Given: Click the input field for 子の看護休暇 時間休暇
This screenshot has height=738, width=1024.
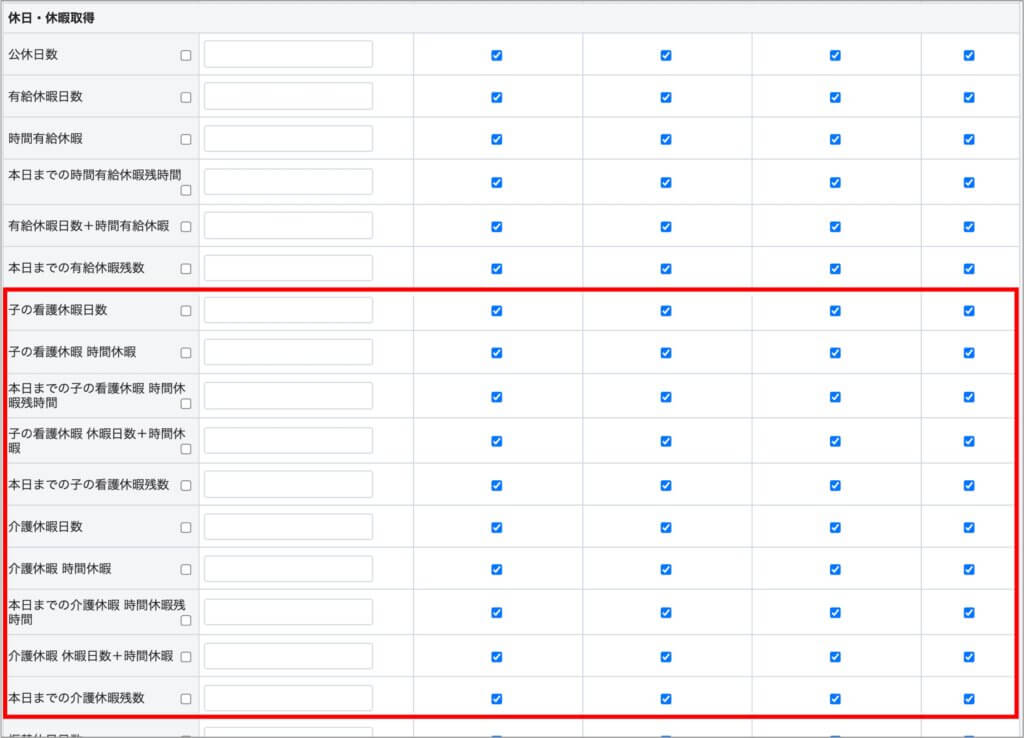Looking at the screenshot, I should pyautogui.click(x=288, y=352).
